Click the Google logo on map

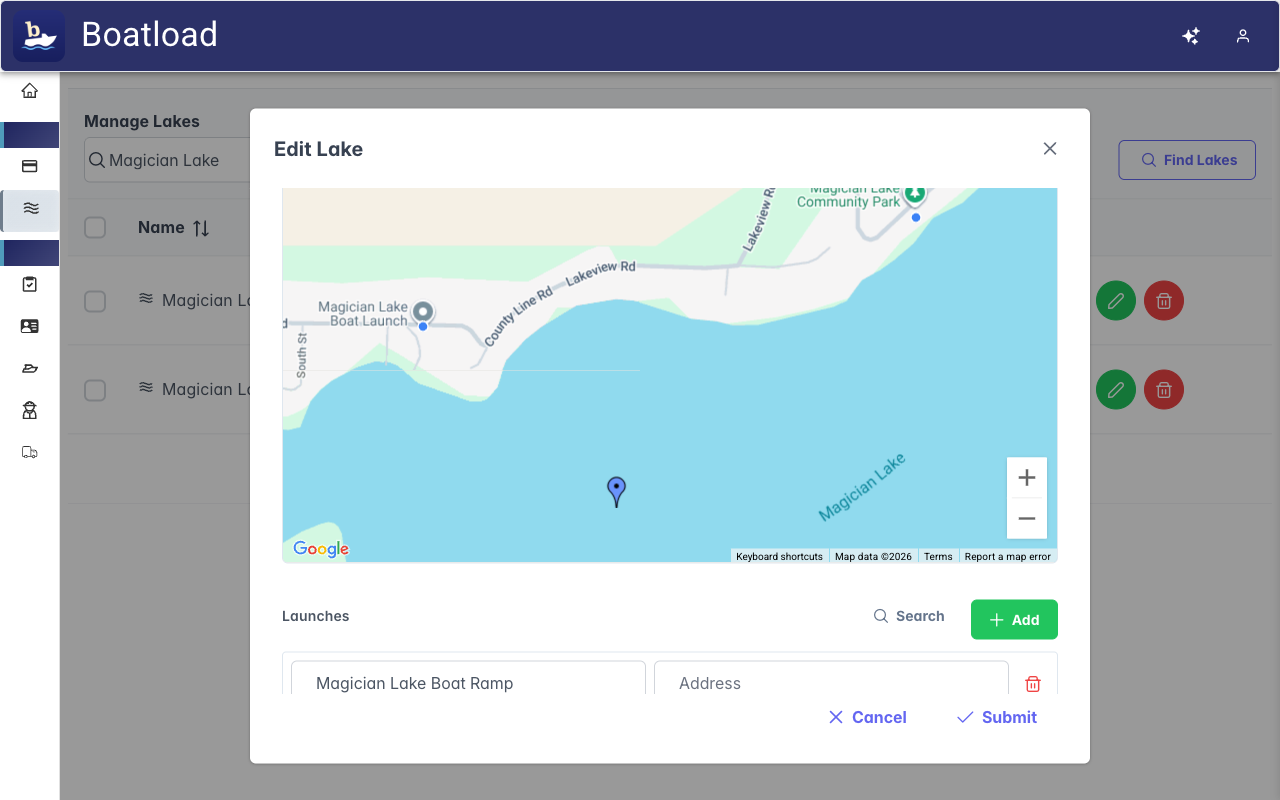pyautogui.click(x=321, y=549)
